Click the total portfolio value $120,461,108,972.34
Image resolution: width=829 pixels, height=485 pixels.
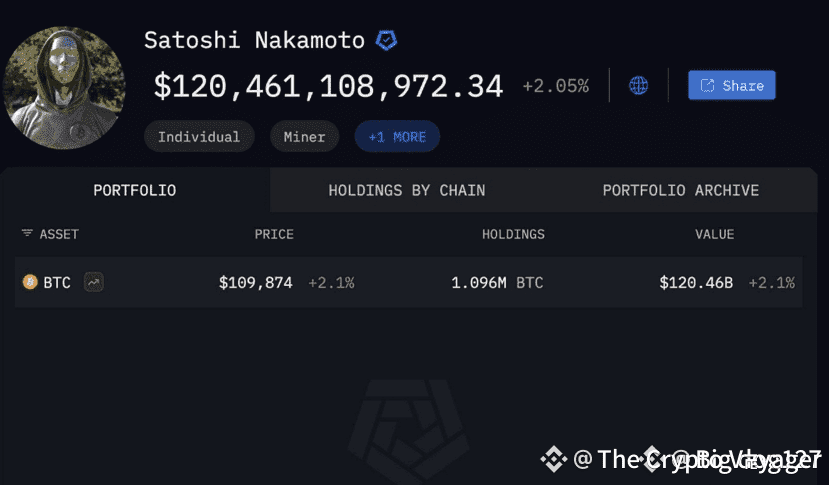[328, 86]
